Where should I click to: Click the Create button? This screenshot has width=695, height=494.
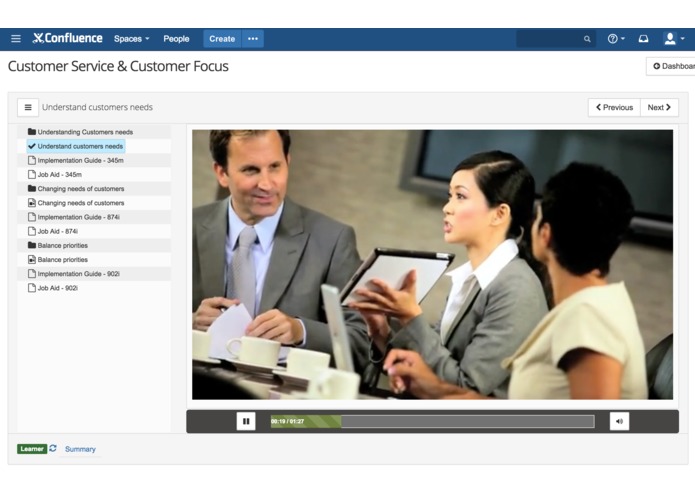(x=222, y=39)
